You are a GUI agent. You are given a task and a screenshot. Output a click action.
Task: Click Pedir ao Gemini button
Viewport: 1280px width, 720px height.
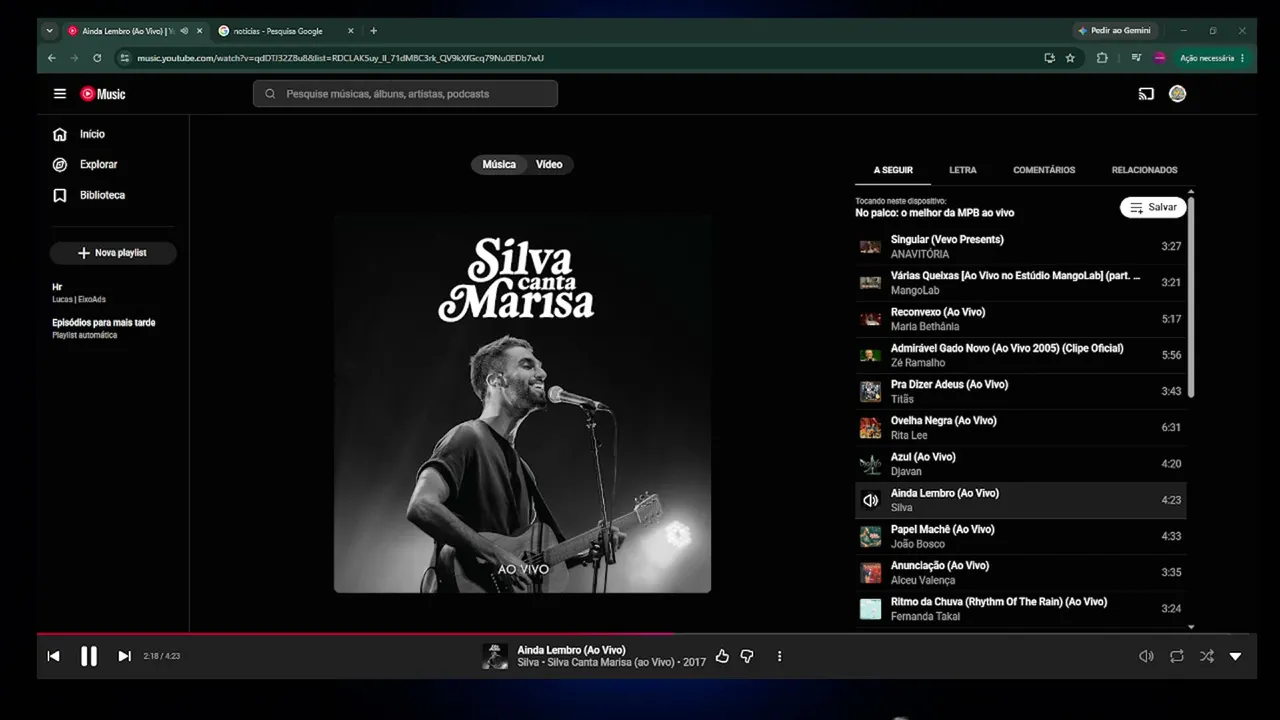[1115, 31]
